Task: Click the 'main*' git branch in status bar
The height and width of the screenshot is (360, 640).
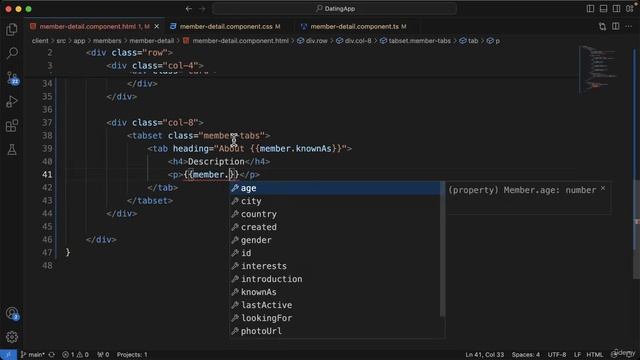Action: (x=33, y=355)
